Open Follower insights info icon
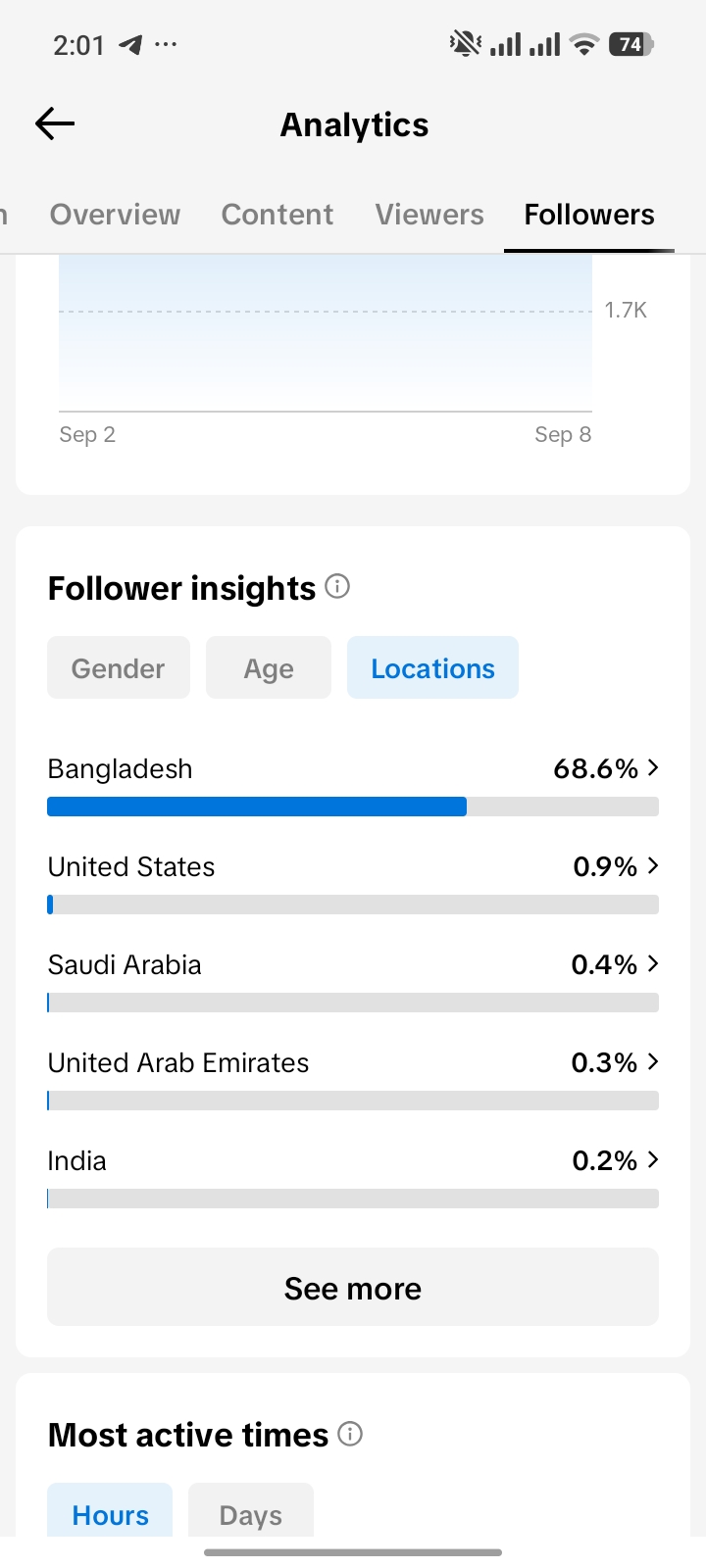Image resolution: width=706 pixels, height=1568 pixels. coord(337,587)
